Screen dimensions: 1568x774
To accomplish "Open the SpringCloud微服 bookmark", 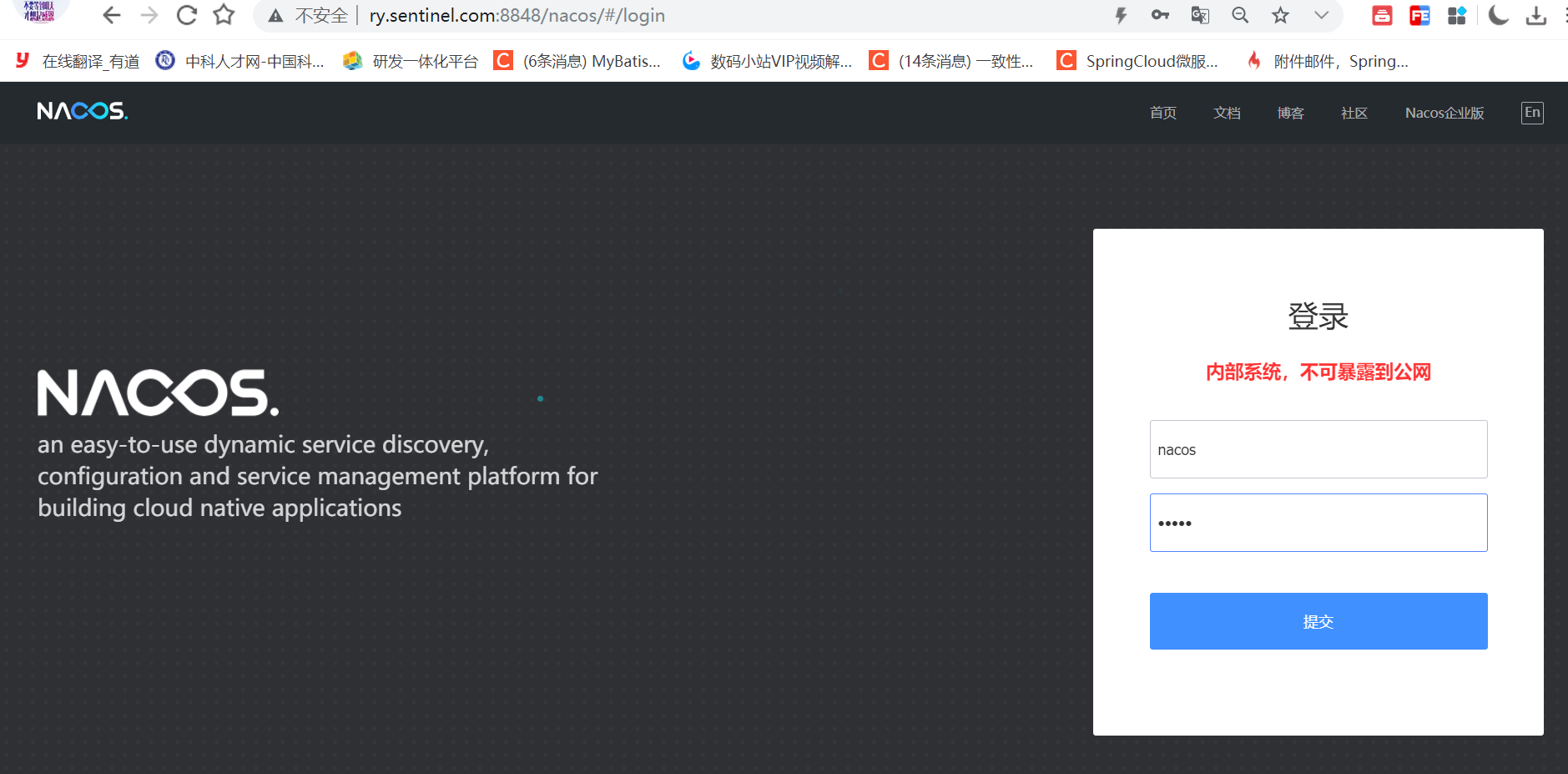I will [x=1137, y=61].
